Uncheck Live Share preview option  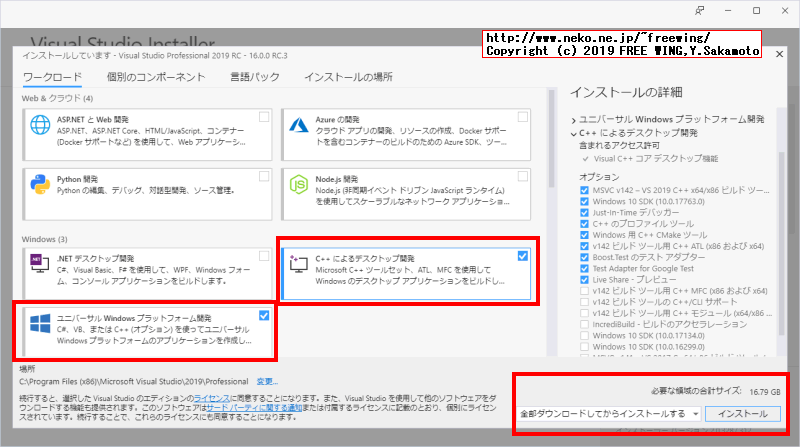[x=584, y=280]
